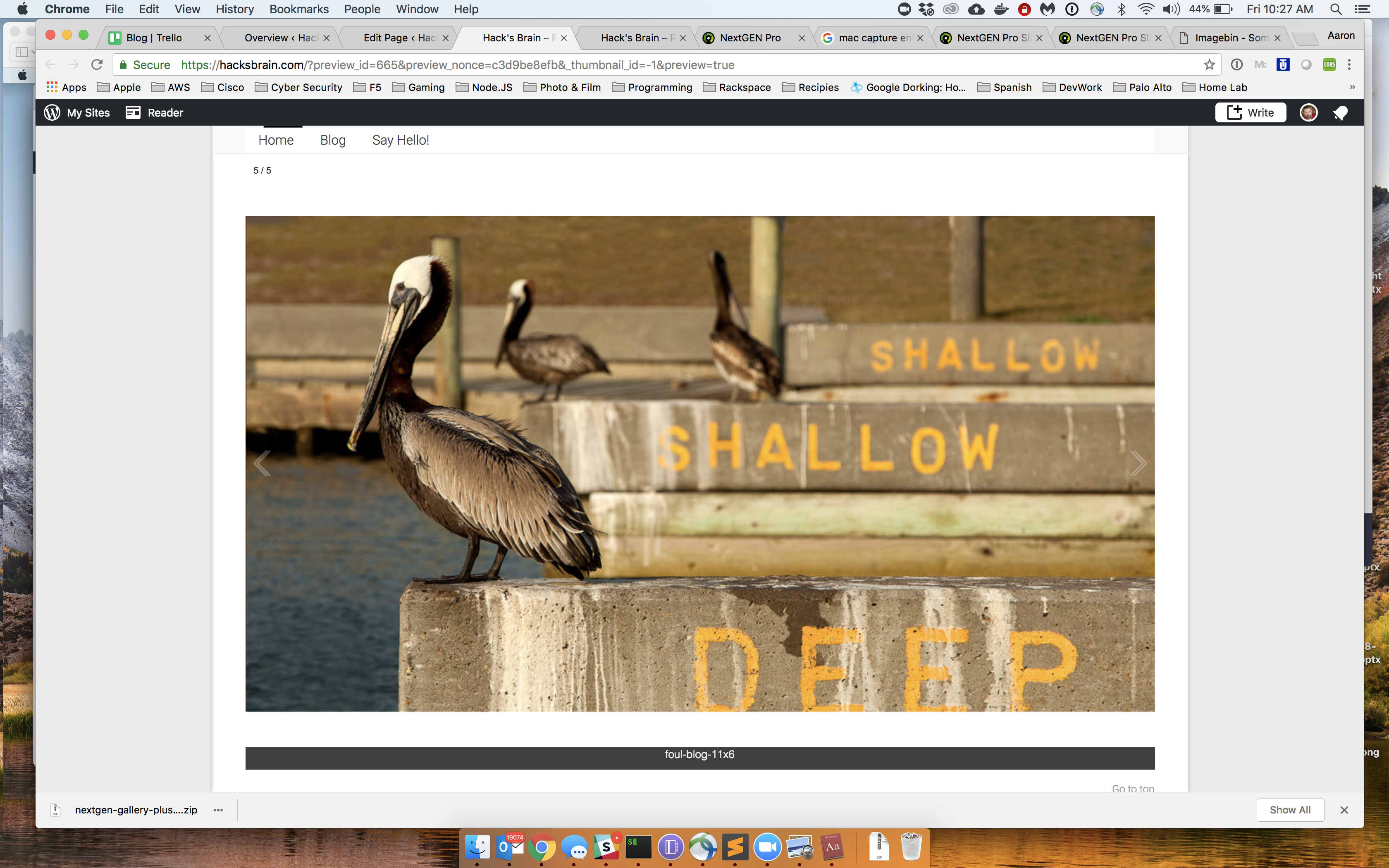1389x868 pixels.
Task: Open the Photo & Film bookmarks folder
Action: [563, 87]
